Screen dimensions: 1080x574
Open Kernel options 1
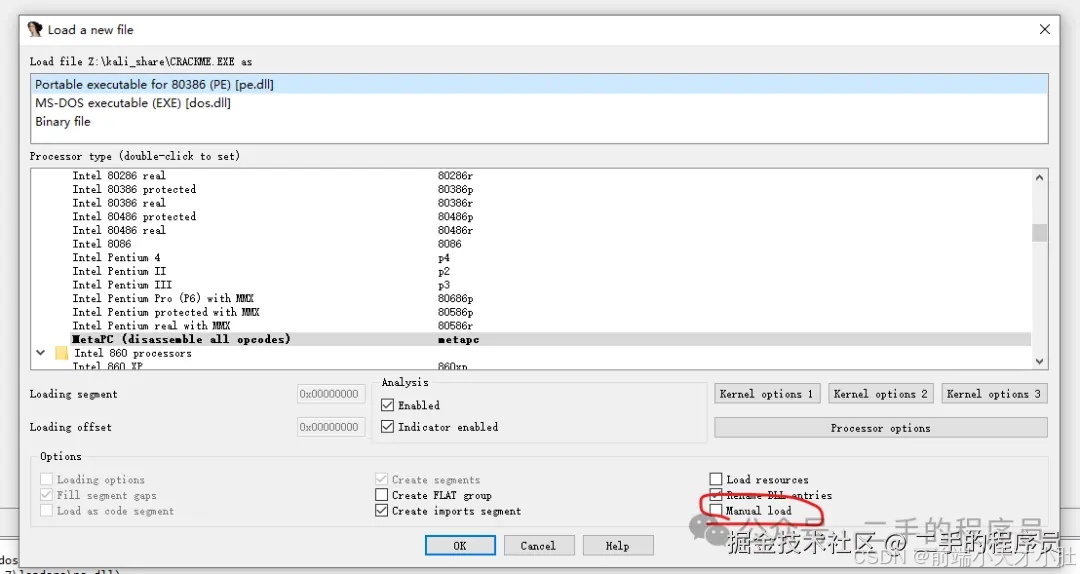point(766,394)
